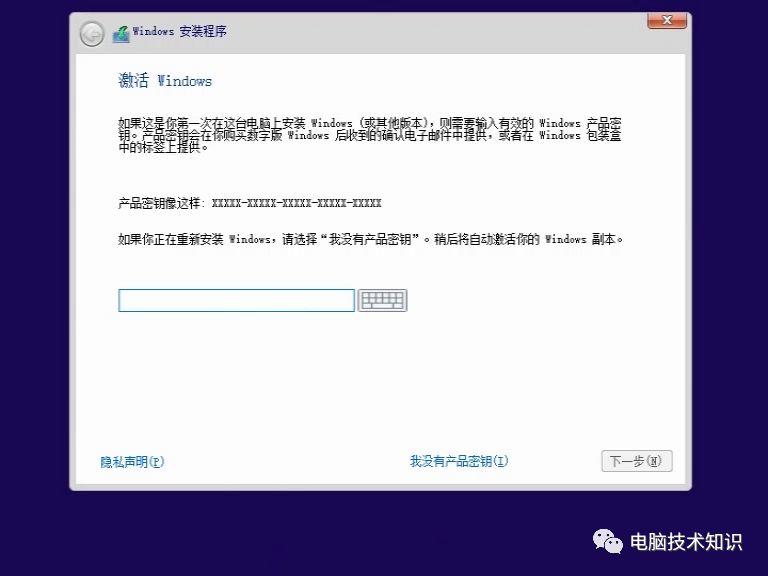
Task: Click the sample key XXXXX-XXXXX-XXXXX-XXXXX-XXXXX text
Action: [x=296, y=203]
